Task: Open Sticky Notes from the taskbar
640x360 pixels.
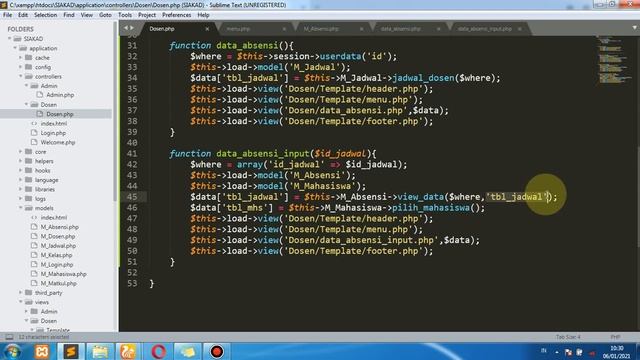Action: coord(187,351)
